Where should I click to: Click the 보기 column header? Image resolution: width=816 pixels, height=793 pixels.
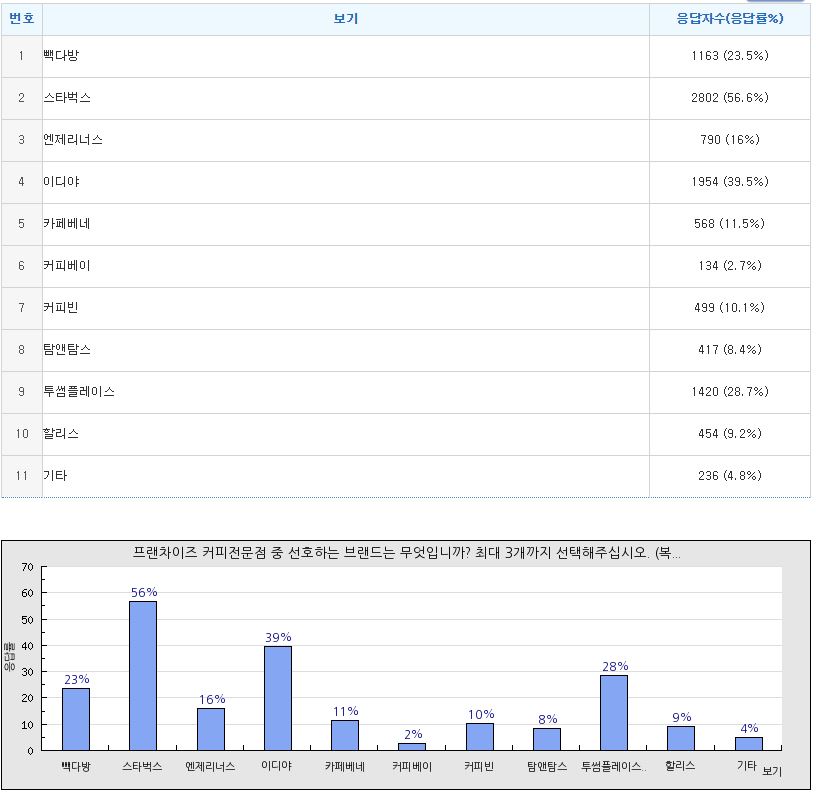coord(346,19)
